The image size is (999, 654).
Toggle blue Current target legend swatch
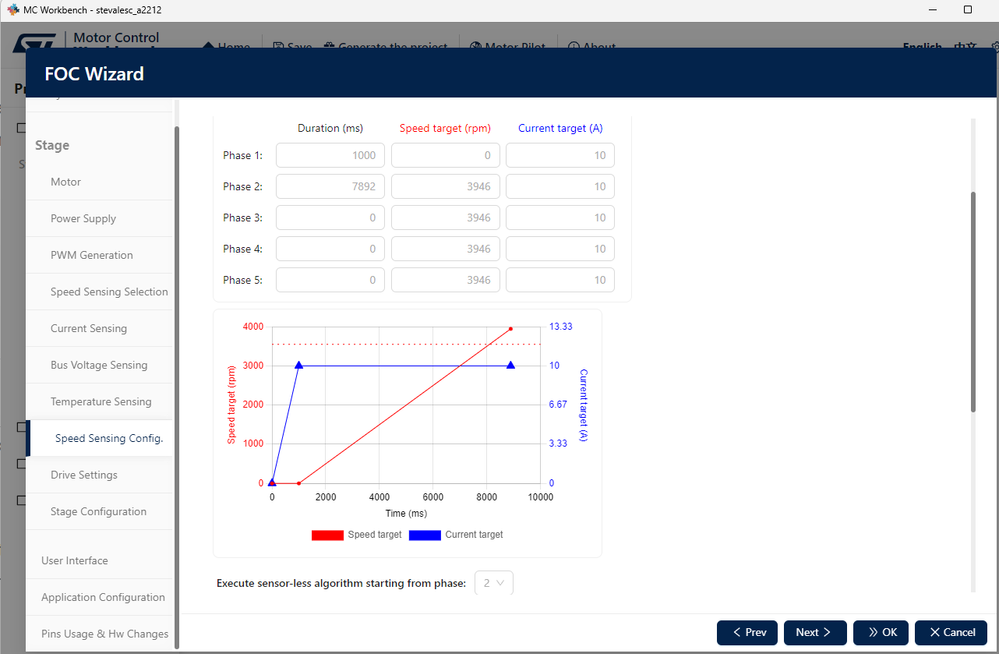coord(425,535)
